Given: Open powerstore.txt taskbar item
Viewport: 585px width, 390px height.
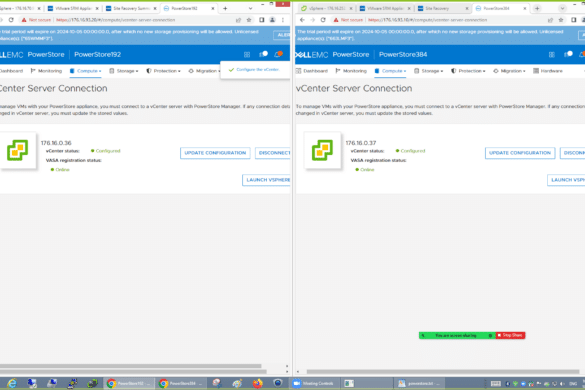Looking at the screenshot, I should click(x=420, y=383).
